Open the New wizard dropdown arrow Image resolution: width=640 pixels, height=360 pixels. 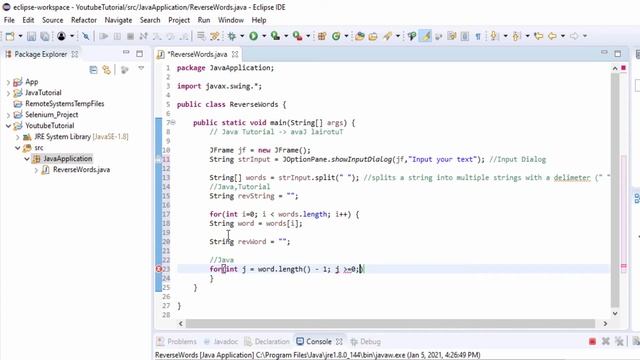pos(20,36)
